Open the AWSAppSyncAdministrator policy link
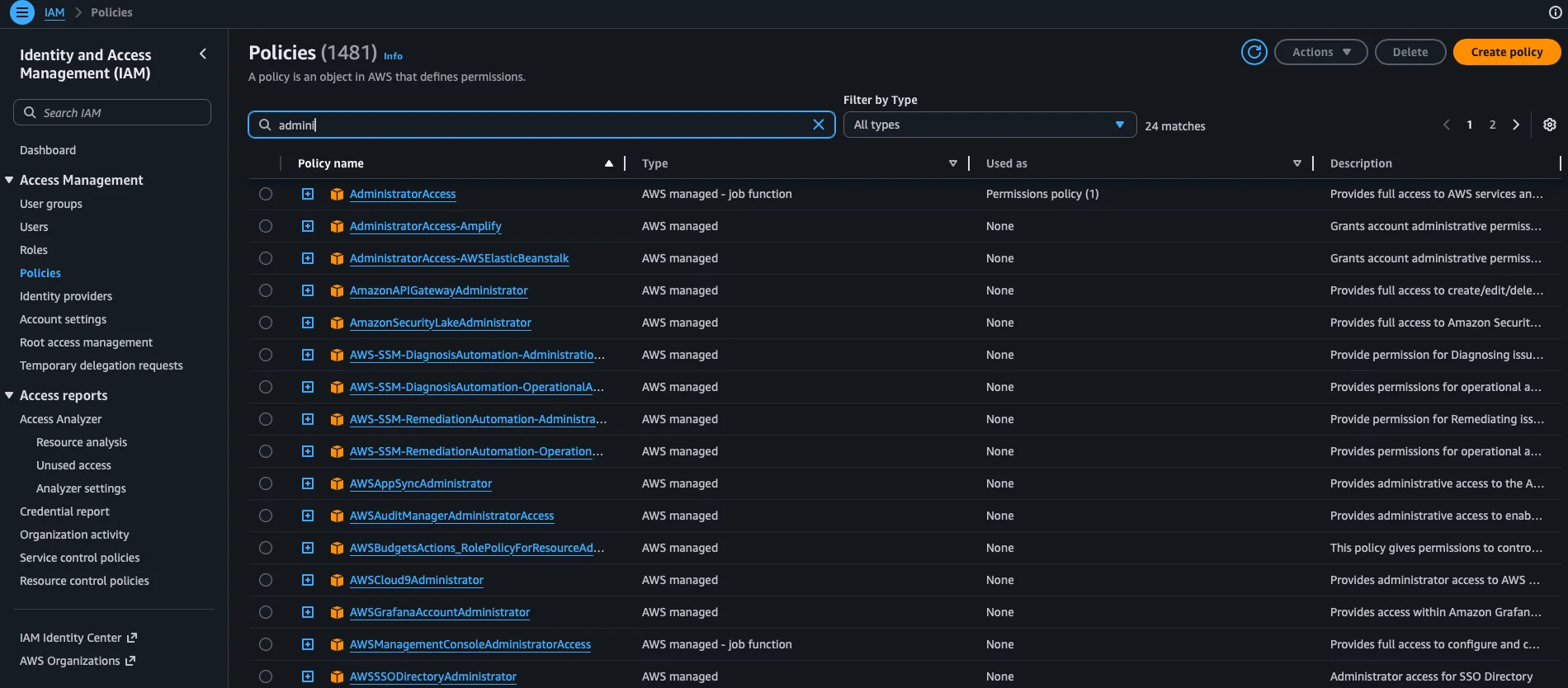The width and height of the screenshot is (1568, 688). [x=421, y=483]
